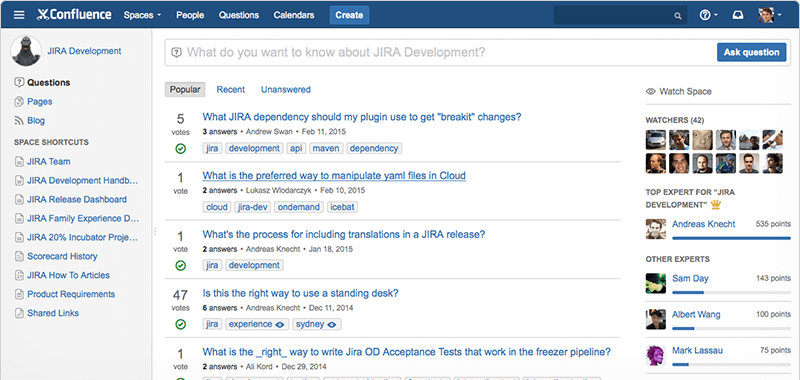This screenshot has width=800, height=380.
Task: Click accepted-answer check for standing desk question
Action: tap(181, 324)
